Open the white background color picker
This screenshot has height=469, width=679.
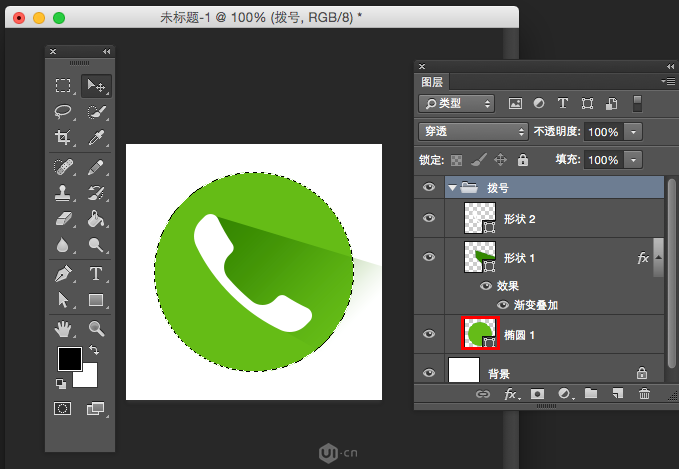point(88,378)
